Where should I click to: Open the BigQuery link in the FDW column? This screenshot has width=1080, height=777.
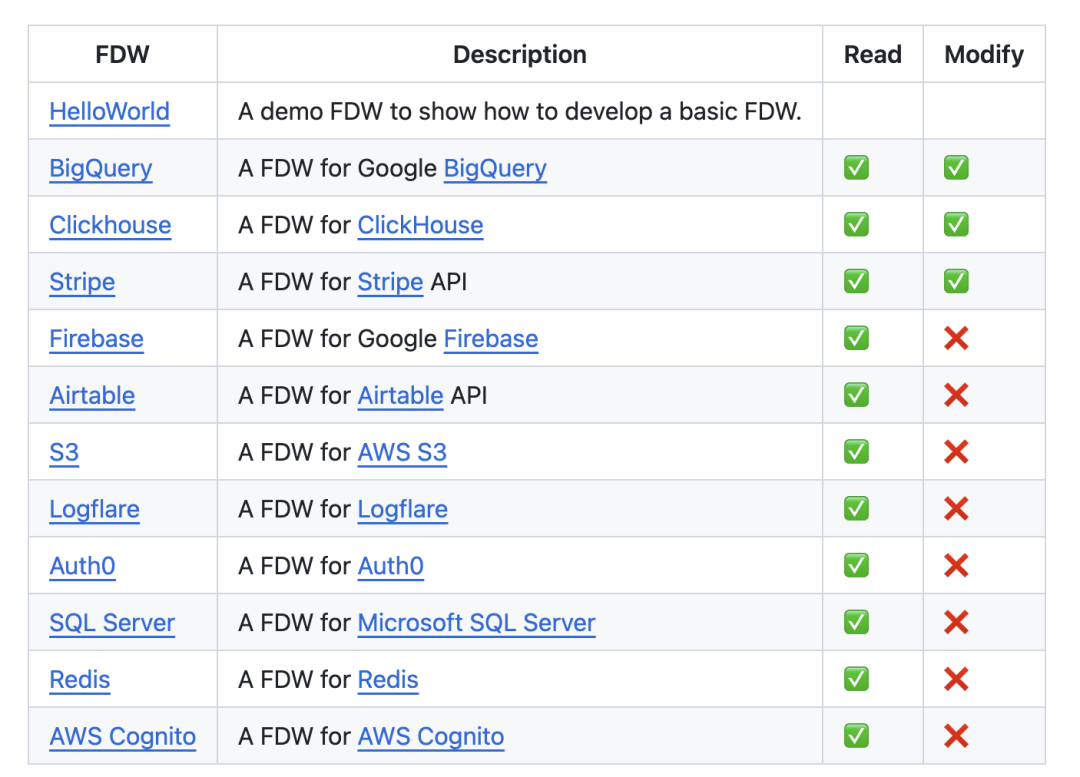101,168
